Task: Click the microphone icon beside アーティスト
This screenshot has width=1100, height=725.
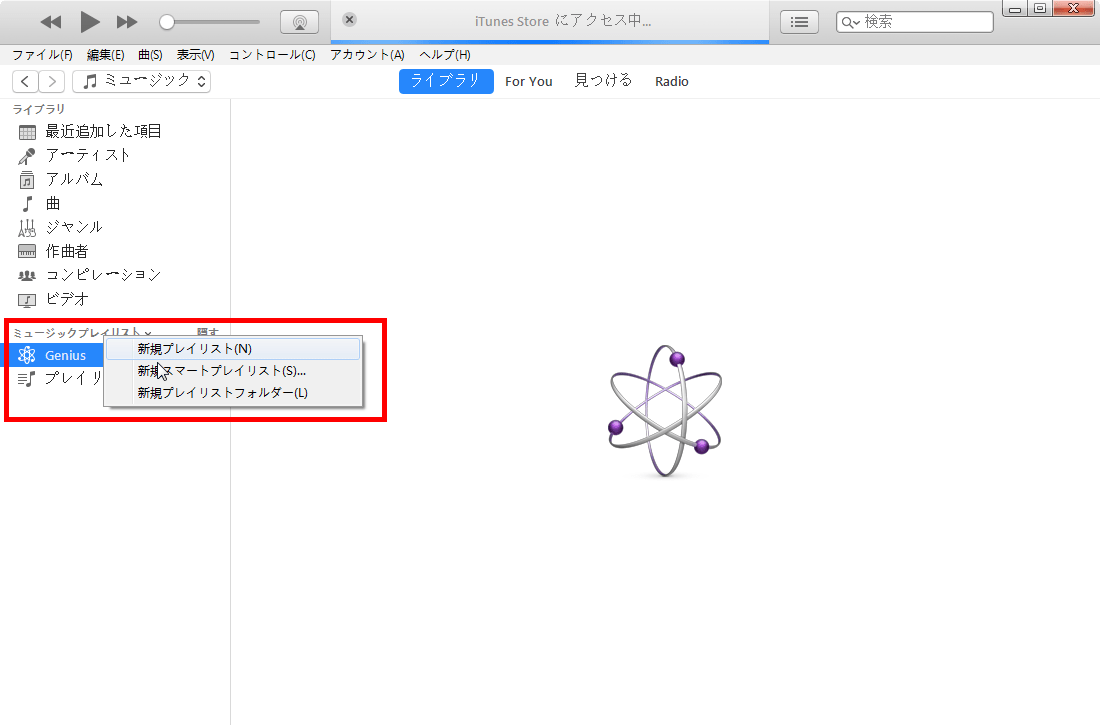Action: click(x=27, y=156)
